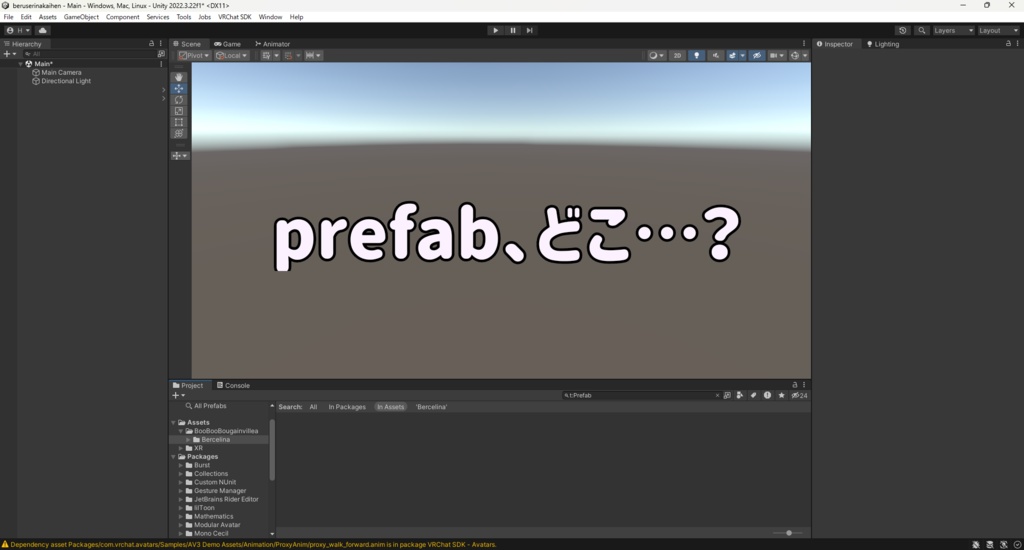Select the Rect tool
Image resolution: width=1024 pixels, height=550 pixels.
click(178, 122)
